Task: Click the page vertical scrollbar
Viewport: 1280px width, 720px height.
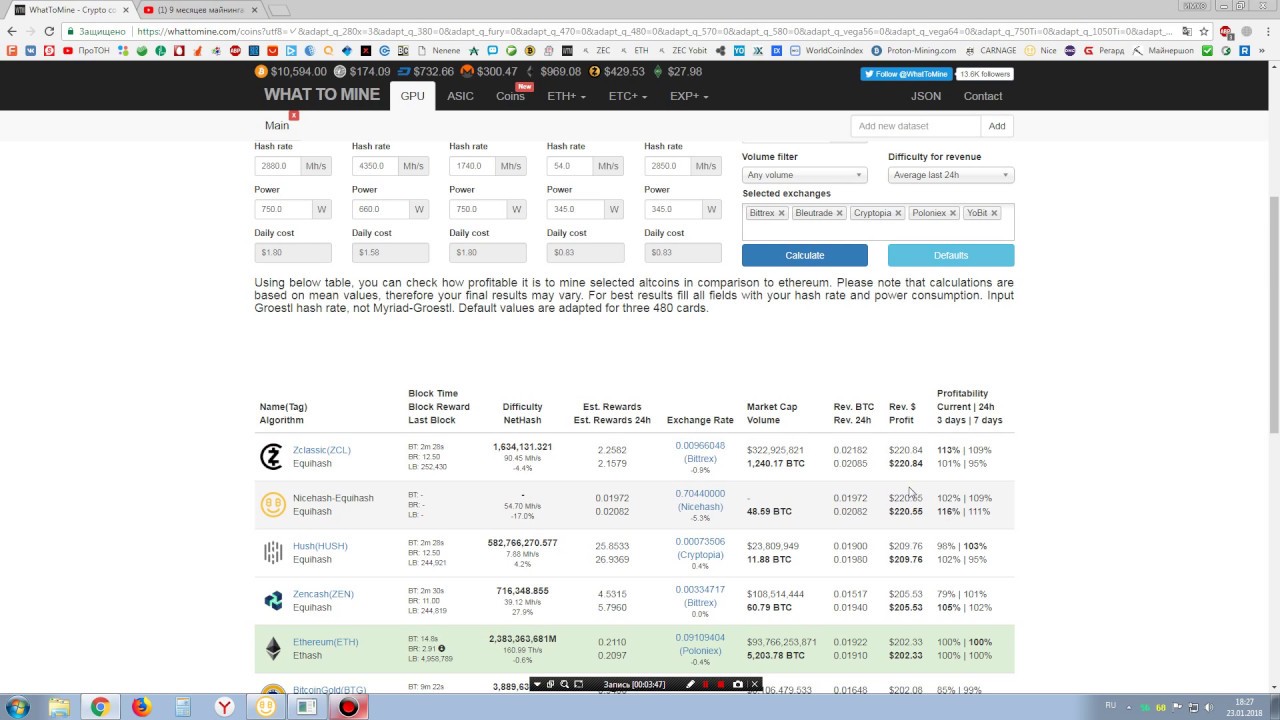Action: tap(1273, 300)
